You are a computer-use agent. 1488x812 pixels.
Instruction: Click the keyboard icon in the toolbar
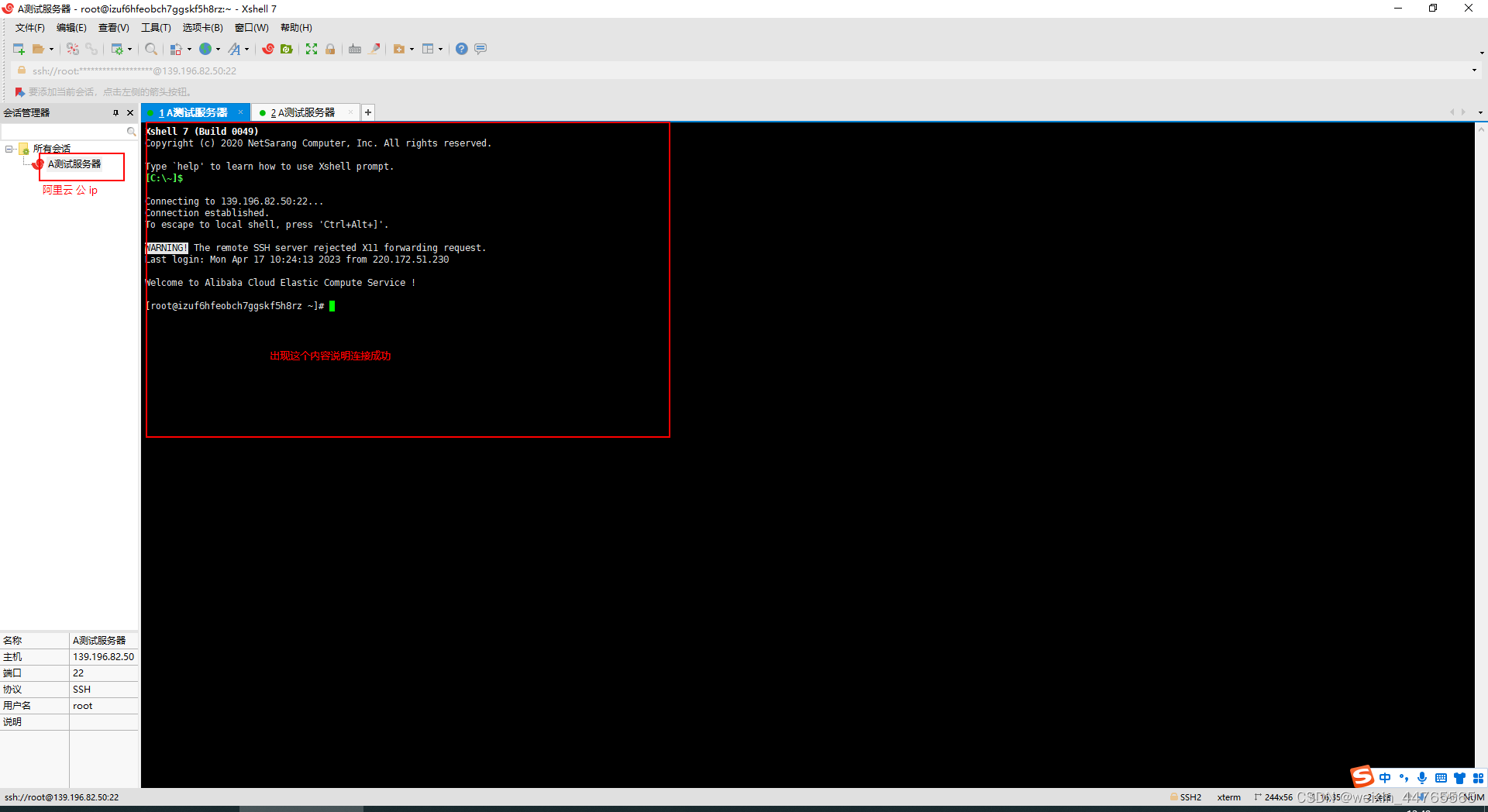pos(355,49)
